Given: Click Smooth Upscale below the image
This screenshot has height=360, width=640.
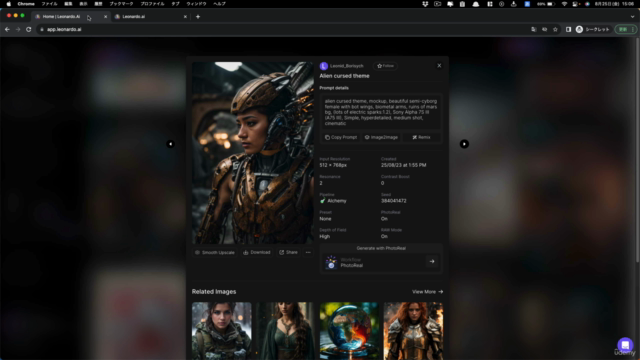Looking at the screenshot, I should coord(215,253).
